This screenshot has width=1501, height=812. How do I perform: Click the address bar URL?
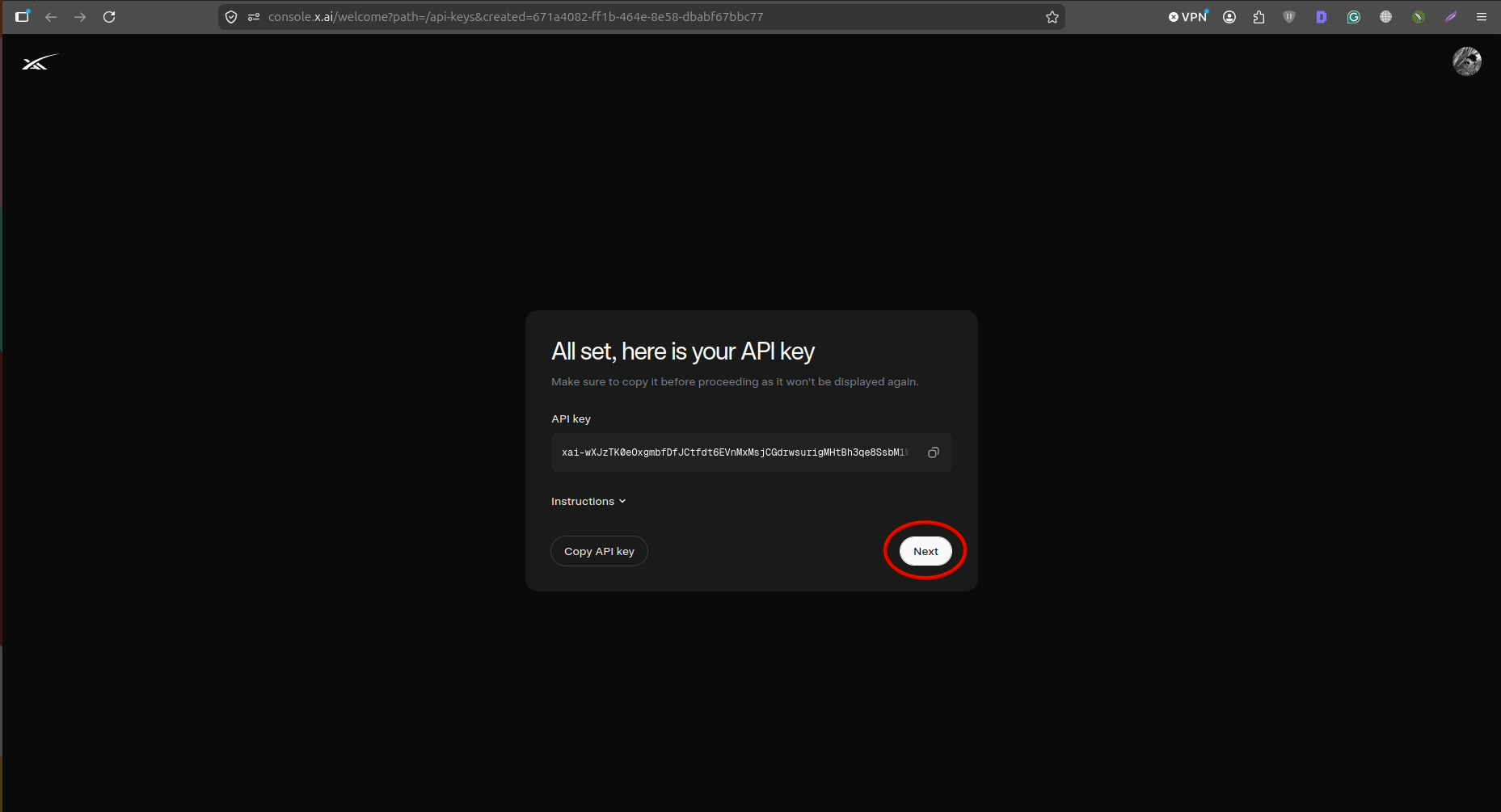516,17
